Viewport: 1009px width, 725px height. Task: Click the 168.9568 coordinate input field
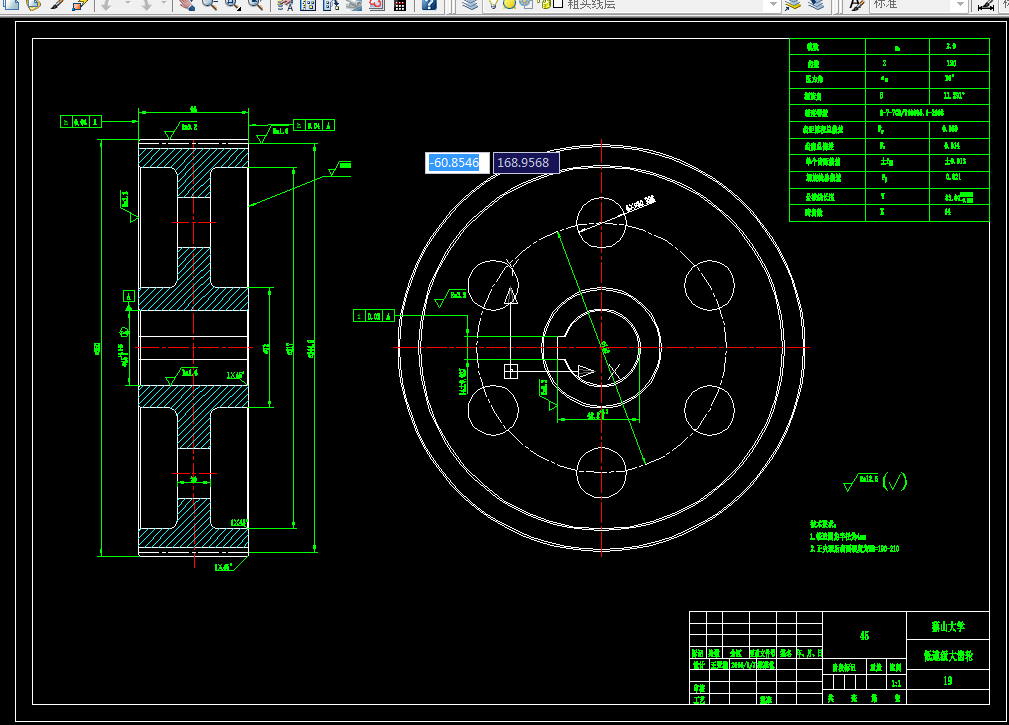pos(526,163)
